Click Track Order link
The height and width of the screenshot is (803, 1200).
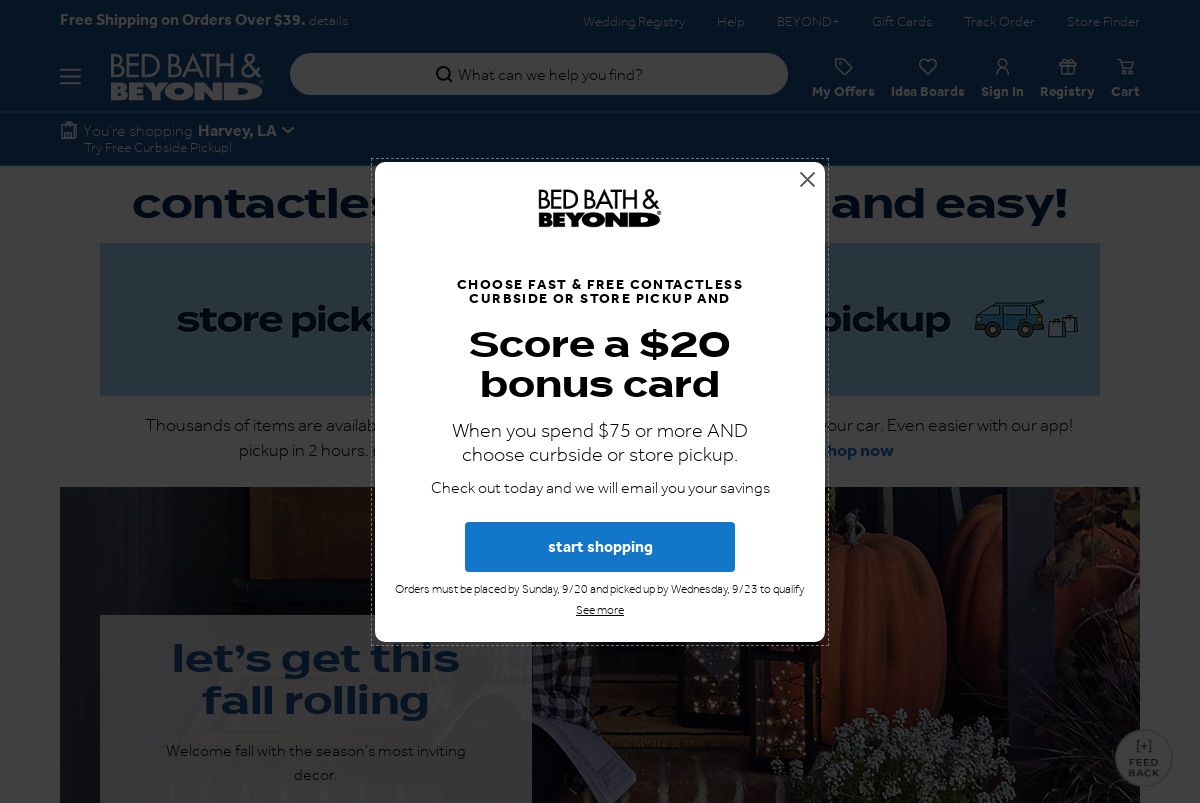(999, 22)
